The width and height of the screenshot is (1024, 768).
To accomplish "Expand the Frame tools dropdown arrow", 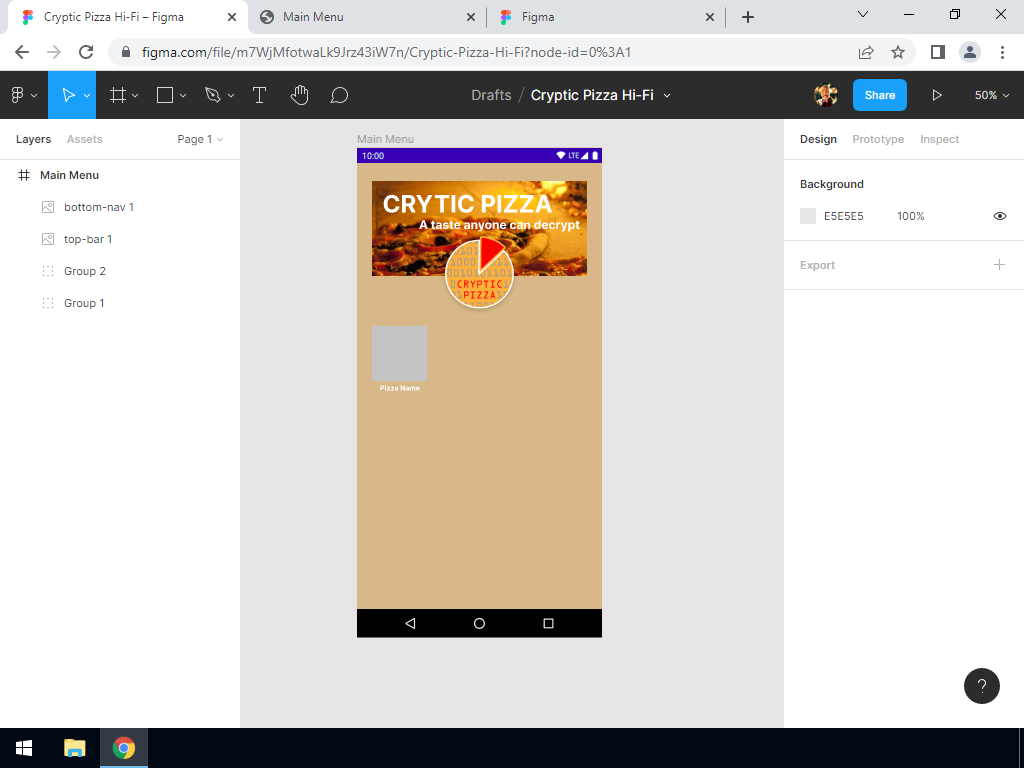I will click(135, 96).
